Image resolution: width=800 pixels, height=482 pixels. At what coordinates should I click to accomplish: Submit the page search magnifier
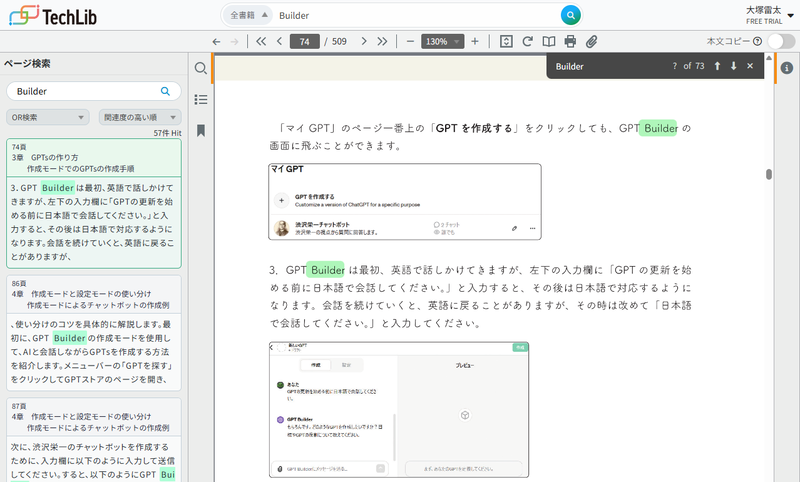[165, 91]
